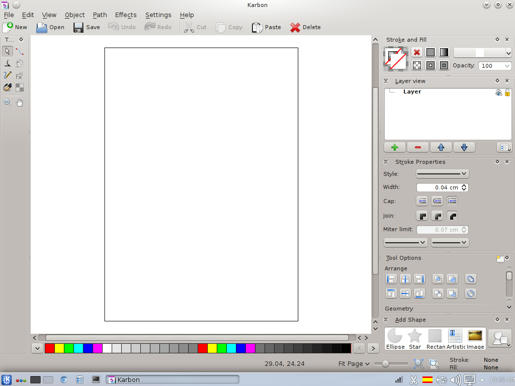Open the Object menu
This screenshot has height=386, width=515.
point(75,15)
